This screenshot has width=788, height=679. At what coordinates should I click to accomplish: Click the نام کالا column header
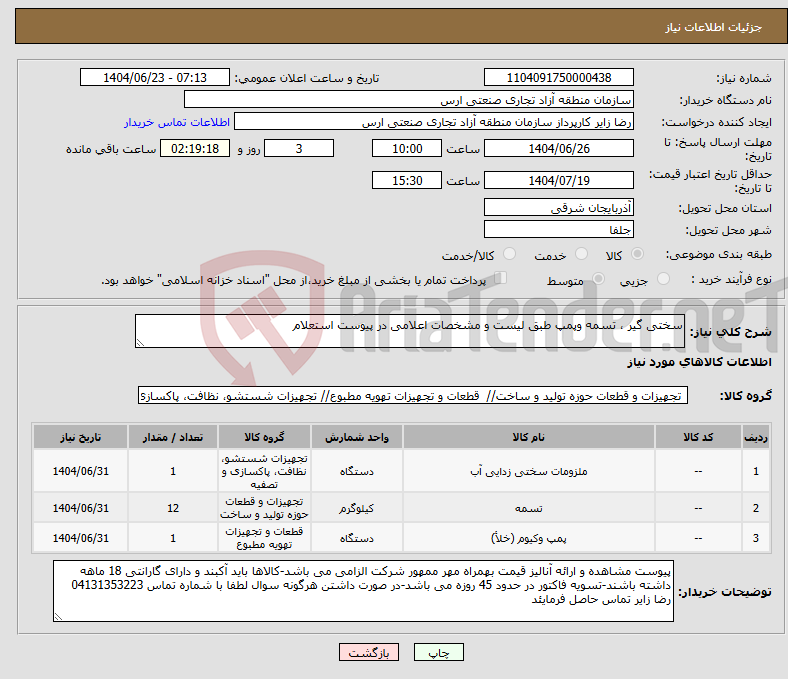point(529,437)
